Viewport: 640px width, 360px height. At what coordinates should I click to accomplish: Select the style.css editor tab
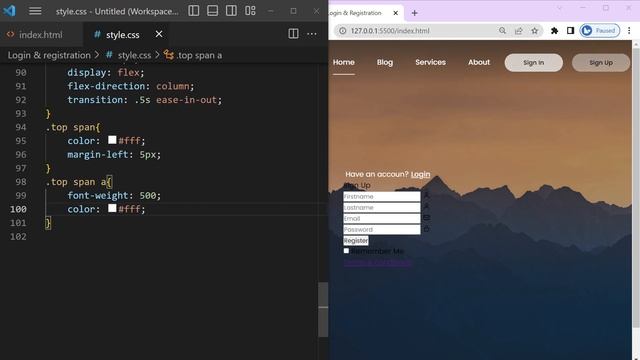pos(122,35)
